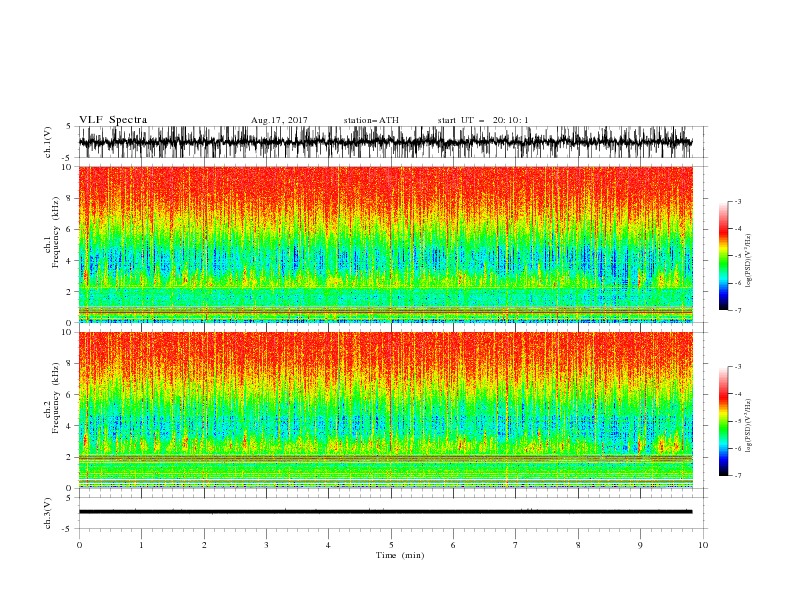Image resolution: width=792 pixels, height=612 pixels.
Task: Click the 'VLF Spectra' plot title
Action: tap(113, 120)
